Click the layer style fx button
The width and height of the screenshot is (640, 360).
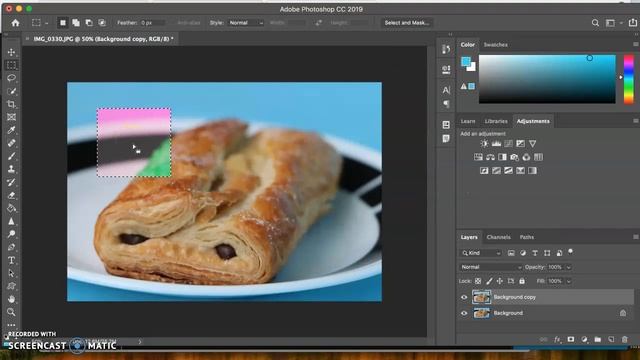(x=557, y=339)
